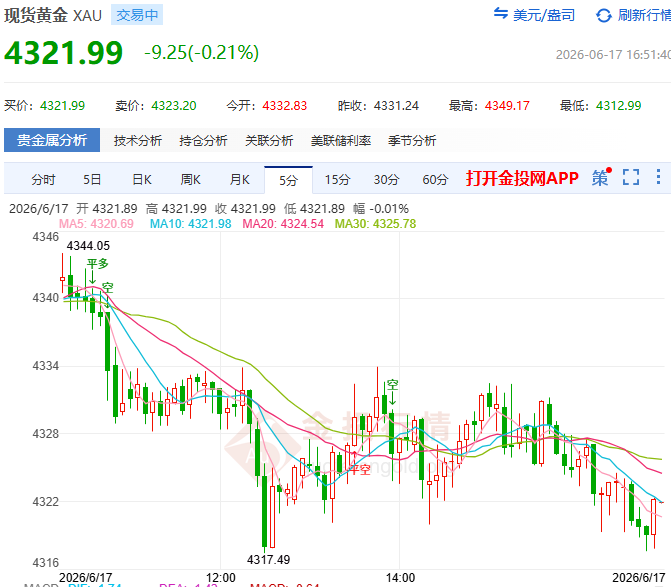This screenshot has width=671, height=587.
Task: Click the 买价 4321.99 value
Action: 62,106
